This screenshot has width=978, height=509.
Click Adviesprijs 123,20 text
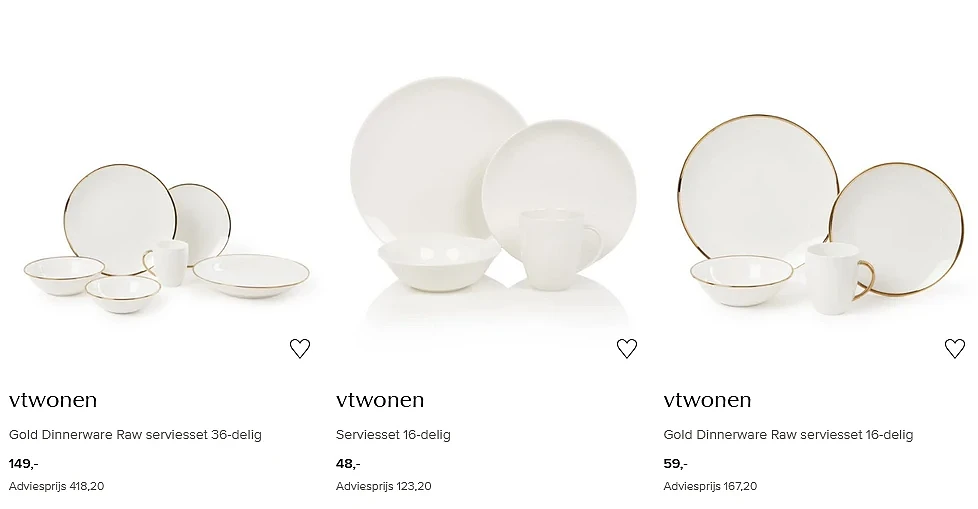[x=384, y=486]
